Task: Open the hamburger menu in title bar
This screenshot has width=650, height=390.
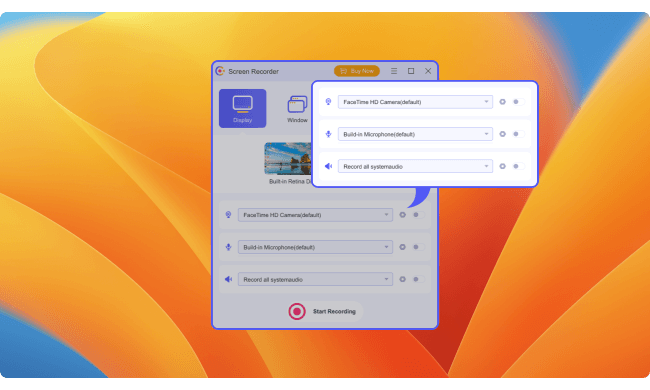Action: (x=394, y=71)
